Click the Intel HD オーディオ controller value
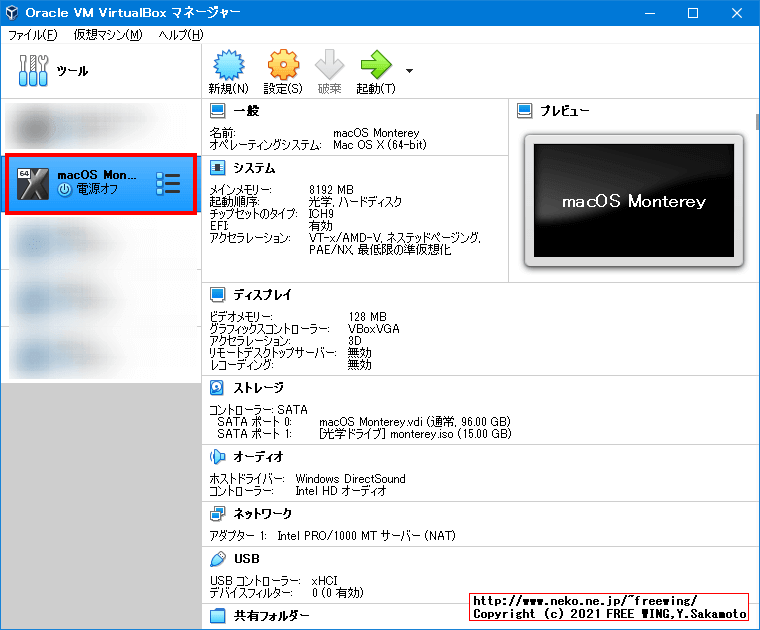Image resolution: width=760 pixels, height=630 pixels. tap(341, 491)
